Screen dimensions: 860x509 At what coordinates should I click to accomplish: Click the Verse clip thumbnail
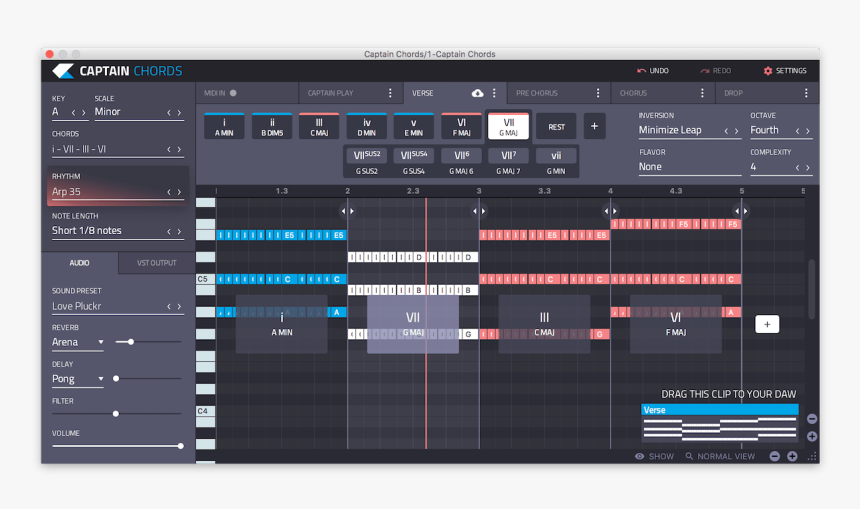[720, 423]
